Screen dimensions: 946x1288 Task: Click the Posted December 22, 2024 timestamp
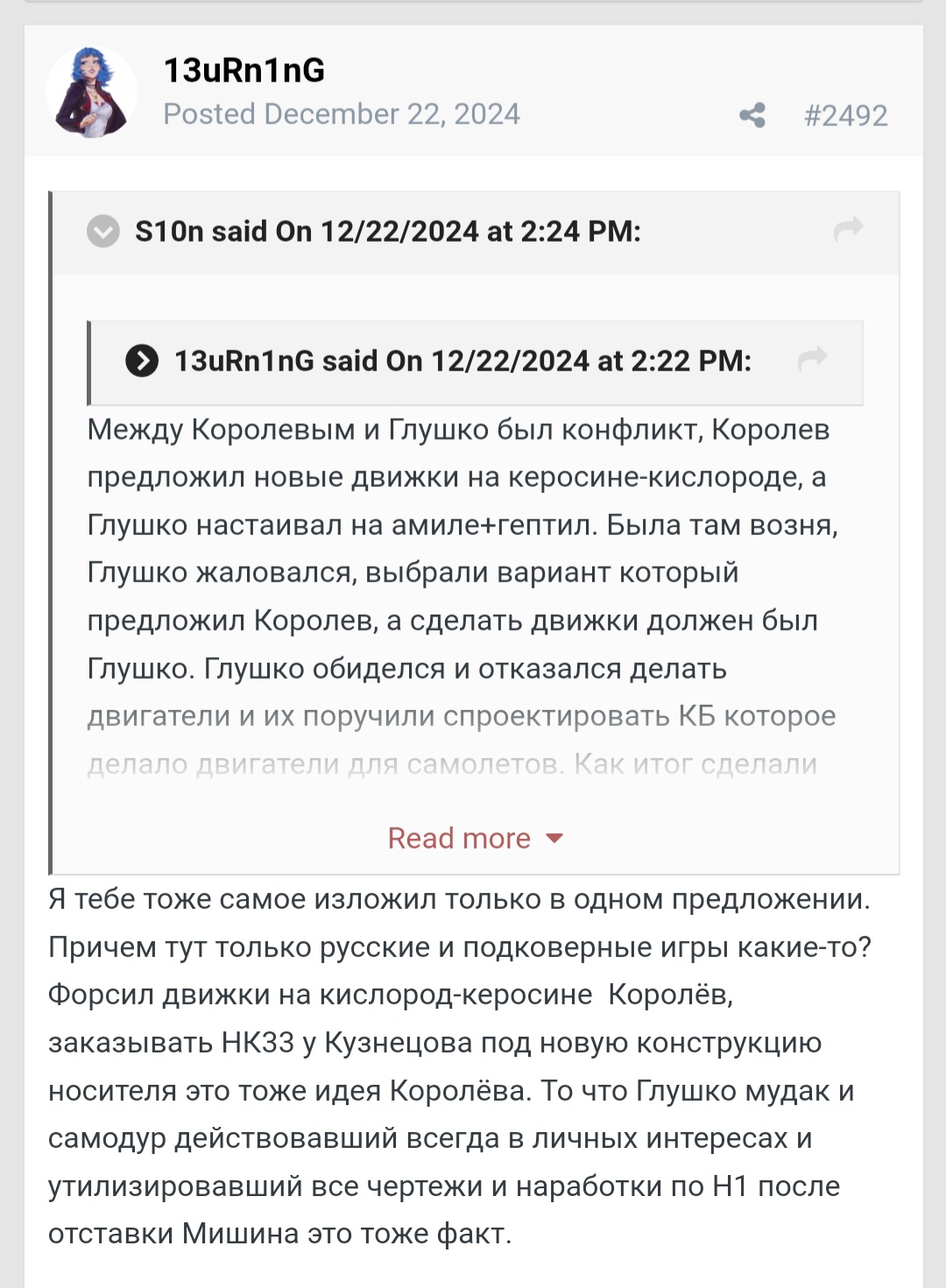342,115
